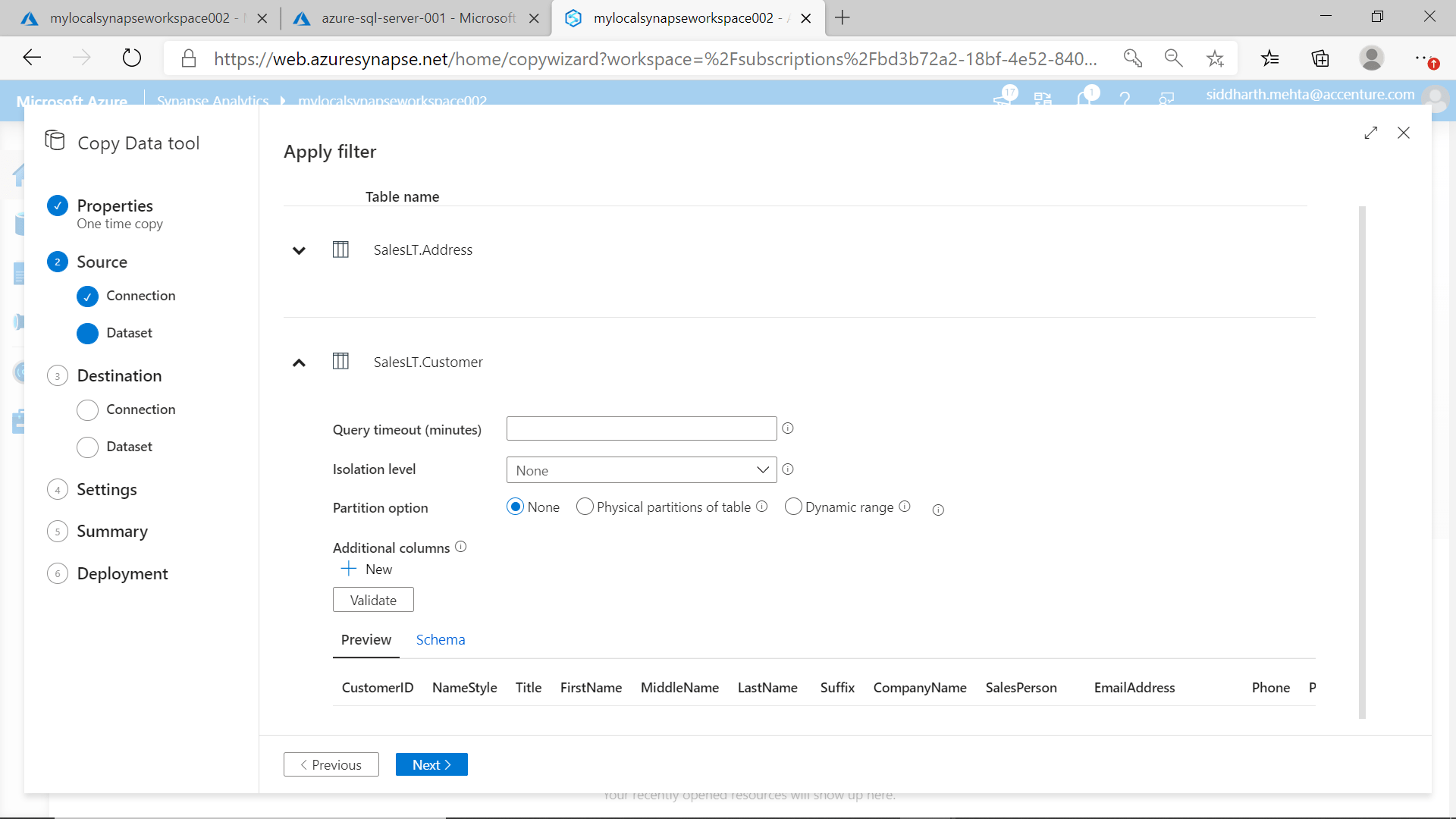Click info icon next to Additional columns
Viewport: 1456px width, 819px height.
point(461,547)
